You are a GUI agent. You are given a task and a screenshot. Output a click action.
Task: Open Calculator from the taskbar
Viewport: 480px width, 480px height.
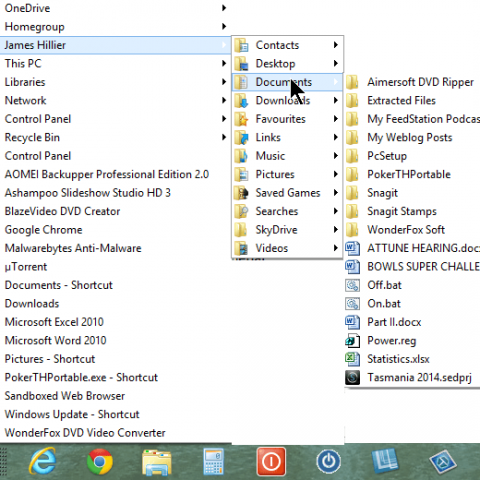tap(213, 462)
